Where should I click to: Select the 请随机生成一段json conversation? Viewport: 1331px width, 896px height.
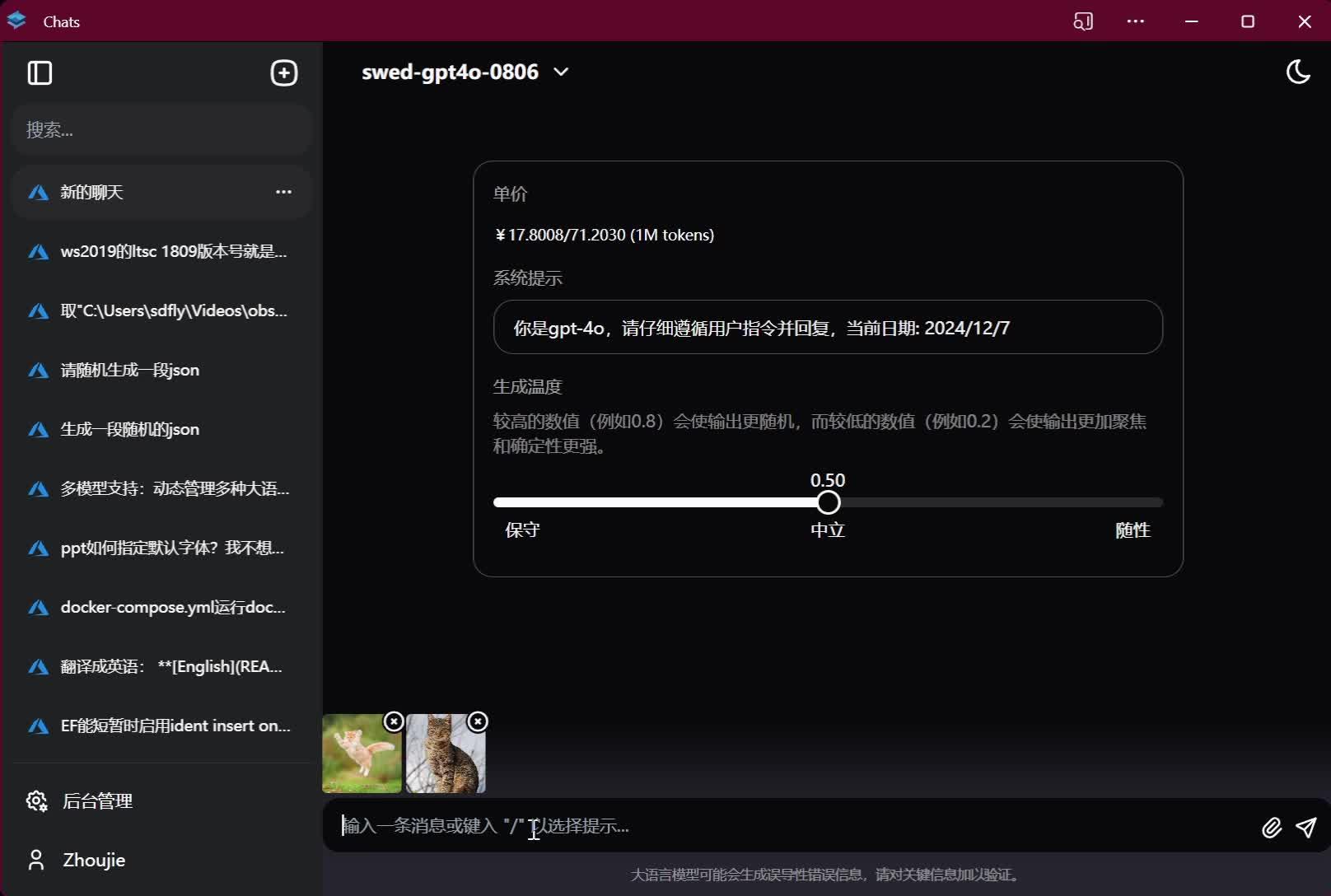pos(129,370)
